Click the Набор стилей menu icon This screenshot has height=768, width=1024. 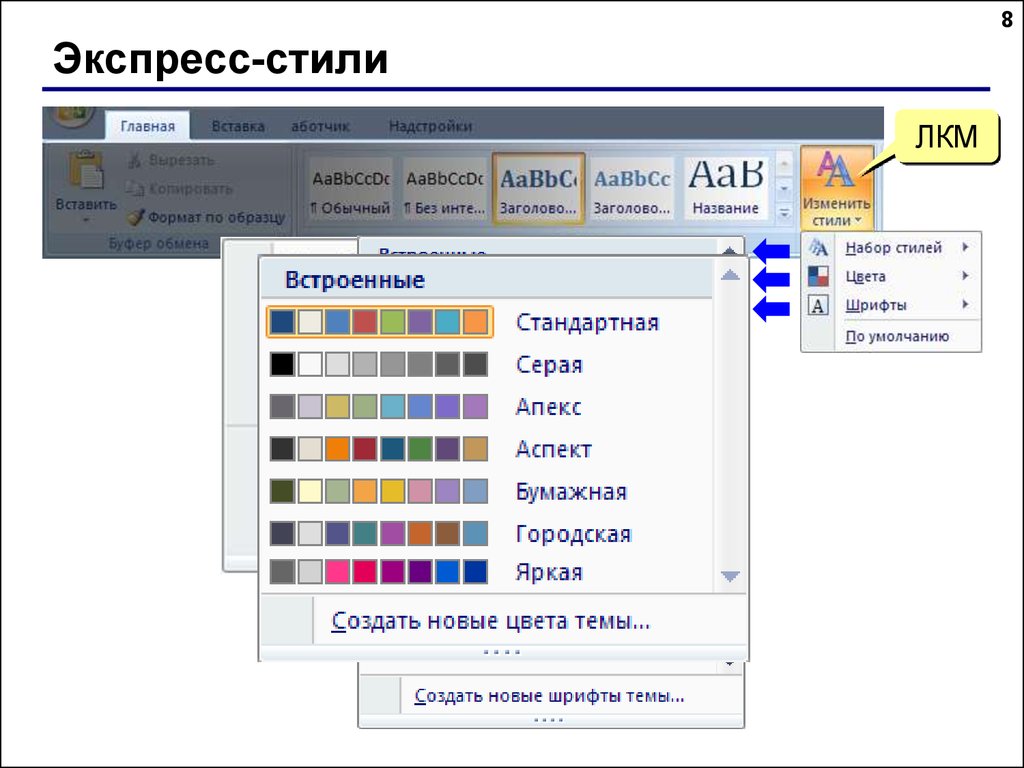[818, 248]
